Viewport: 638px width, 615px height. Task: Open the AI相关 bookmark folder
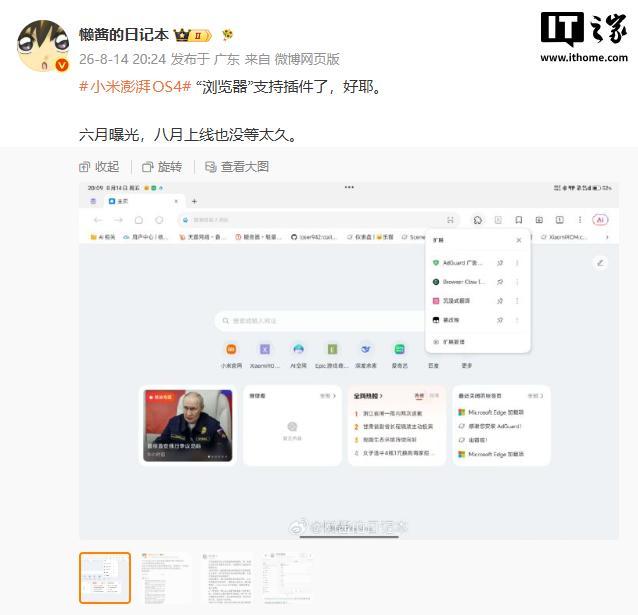click(x=103, y=237)
